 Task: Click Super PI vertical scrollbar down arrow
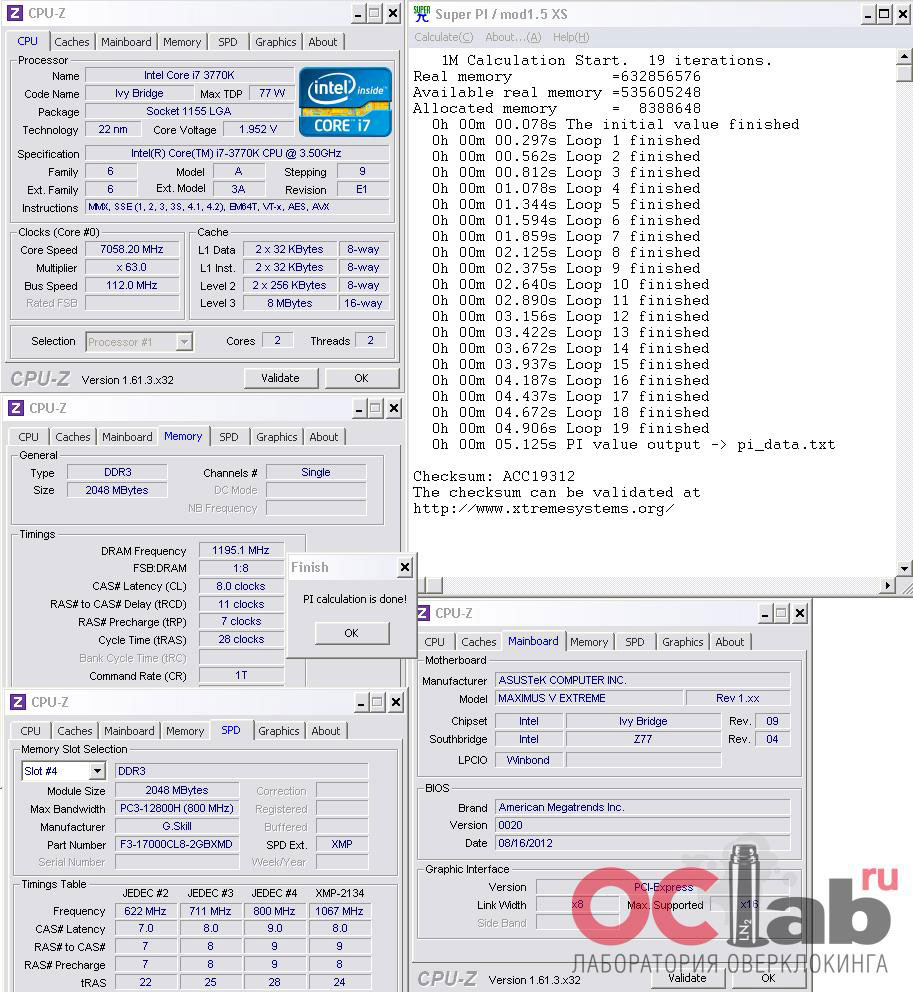[904, 568]
